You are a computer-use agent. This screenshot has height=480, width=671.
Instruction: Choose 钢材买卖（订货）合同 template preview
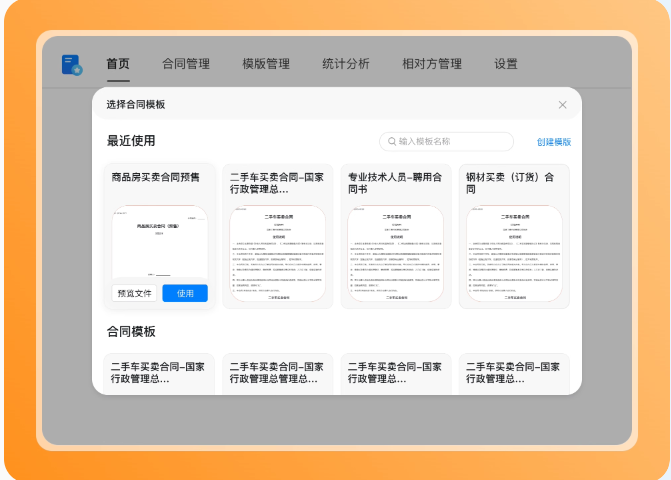[x=514, y=253]
